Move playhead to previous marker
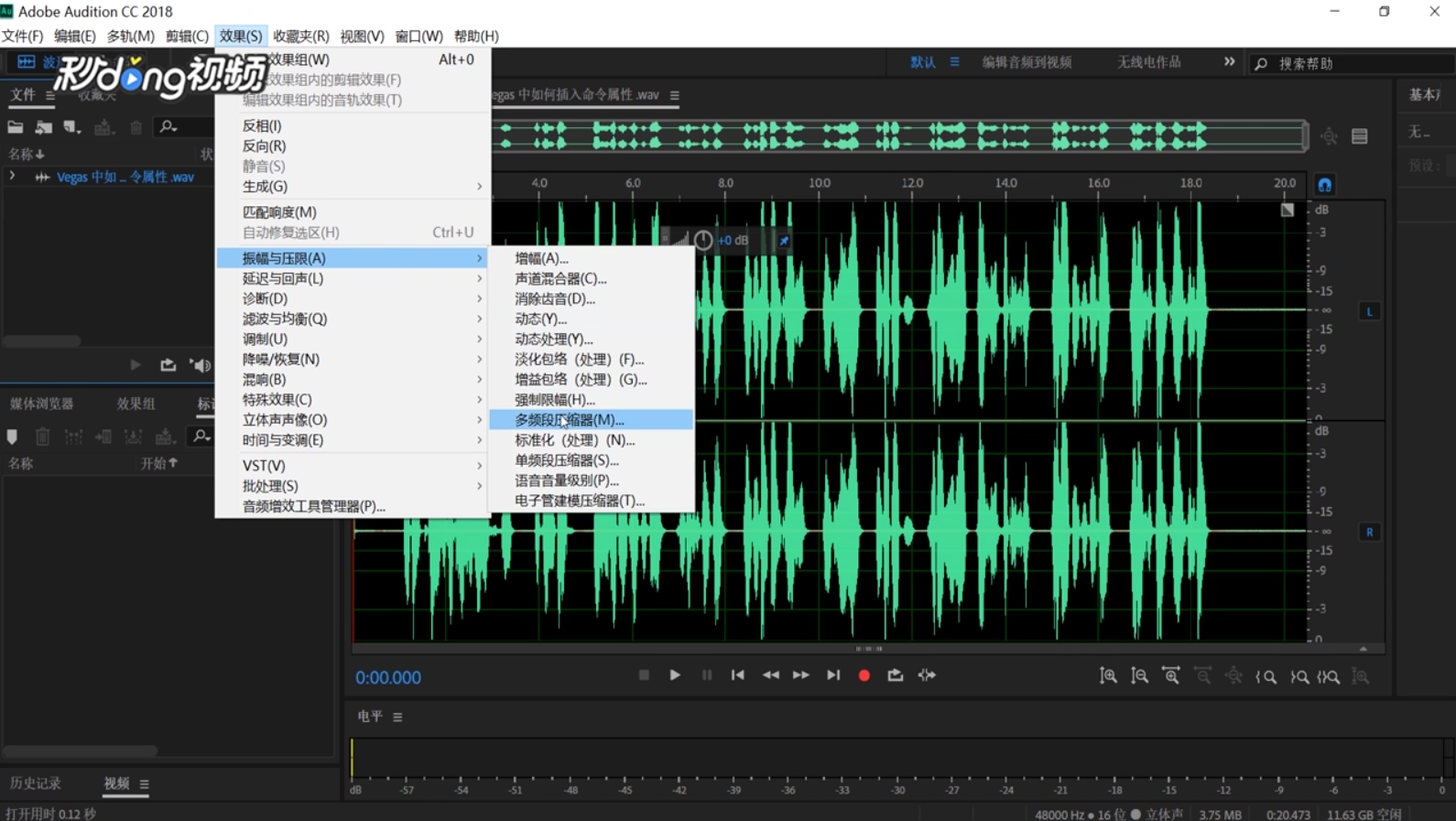 [x=738, y=675]
